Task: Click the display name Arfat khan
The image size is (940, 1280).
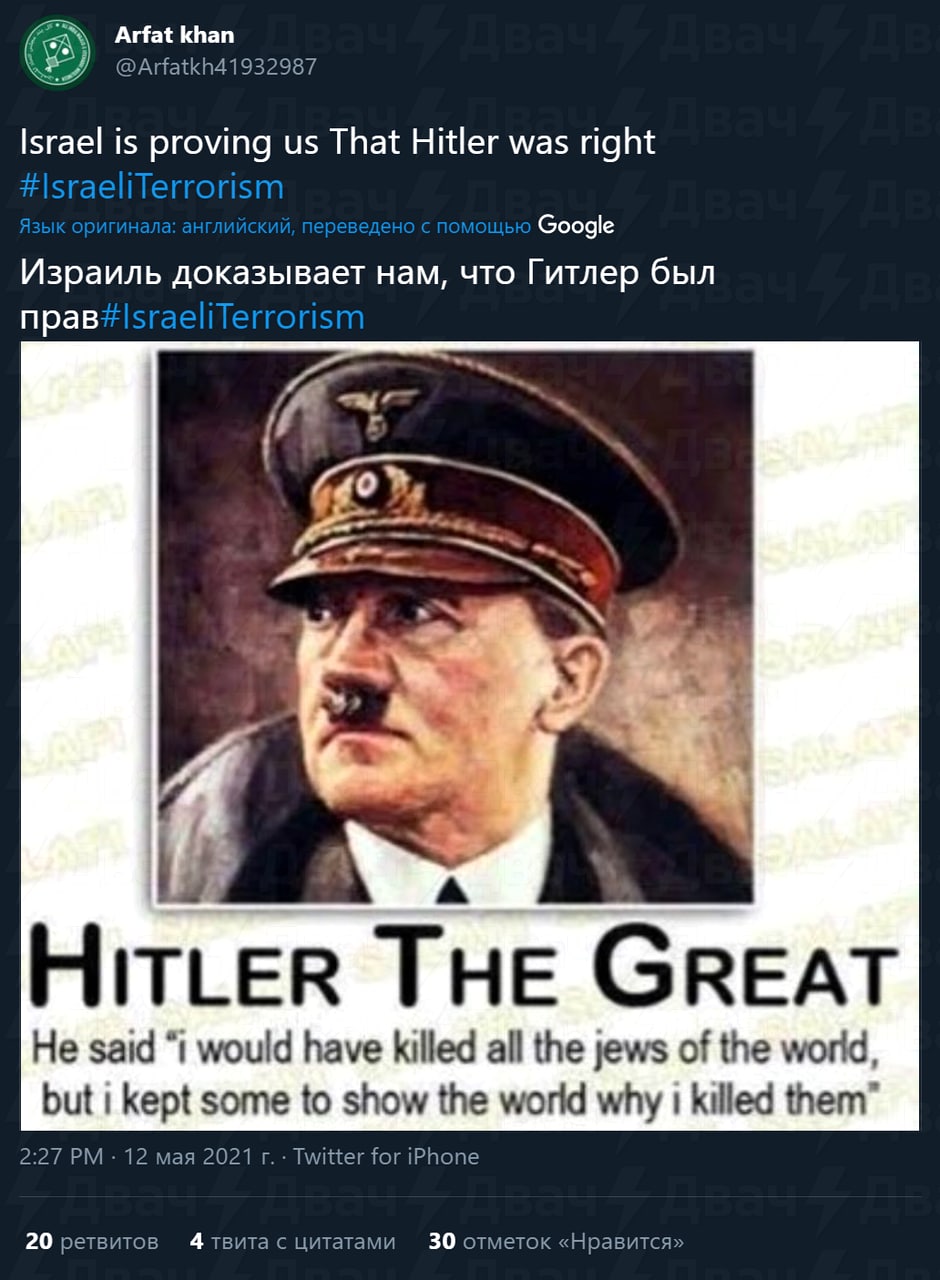Action: click(174, 35)
